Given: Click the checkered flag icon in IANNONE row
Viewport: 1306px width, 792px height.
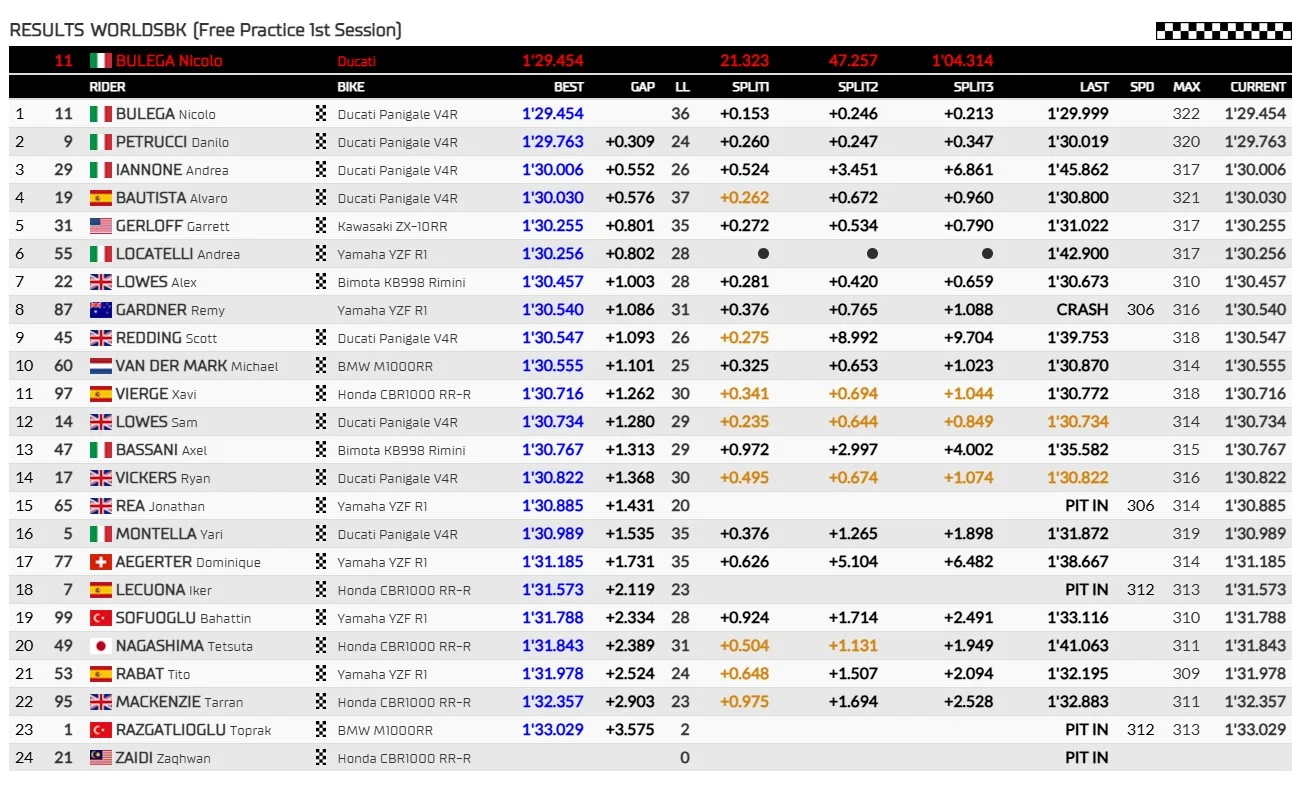Looking at the screenshot, I should click(321, 170).
